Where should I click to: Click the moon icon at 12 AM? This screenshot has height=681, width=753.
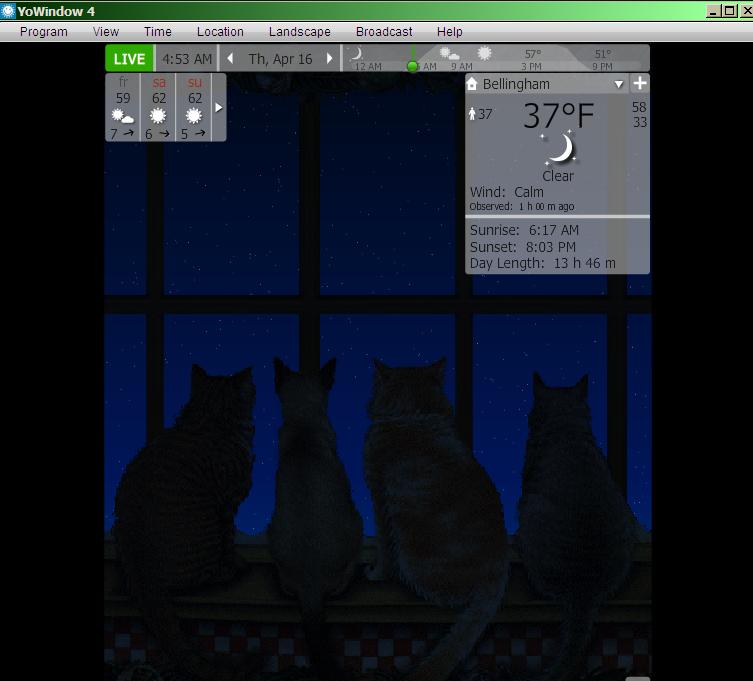click(x=356, y=53)
